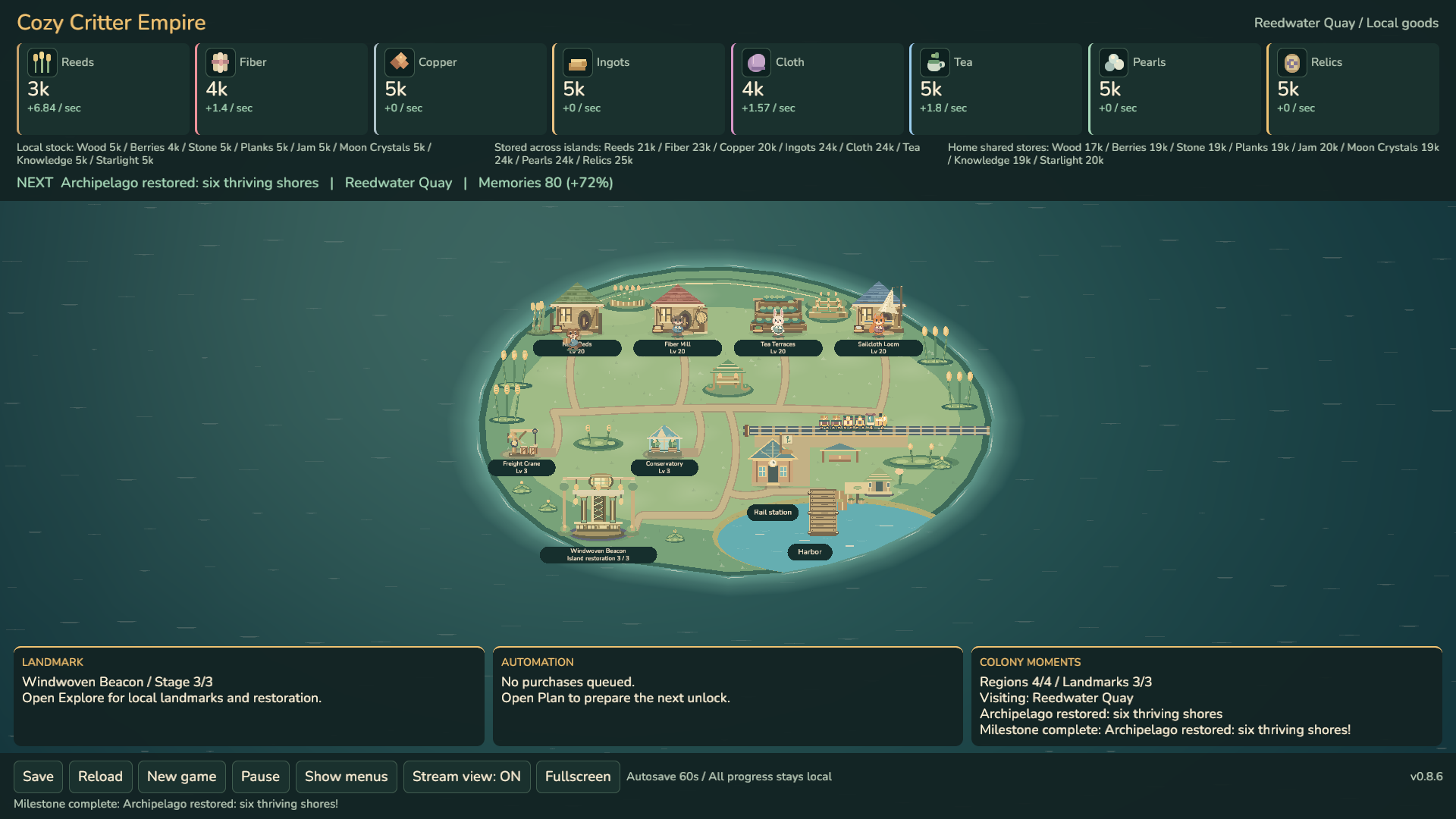
Task: Click the Relics resource icon
Action: tap(1291, 62)
